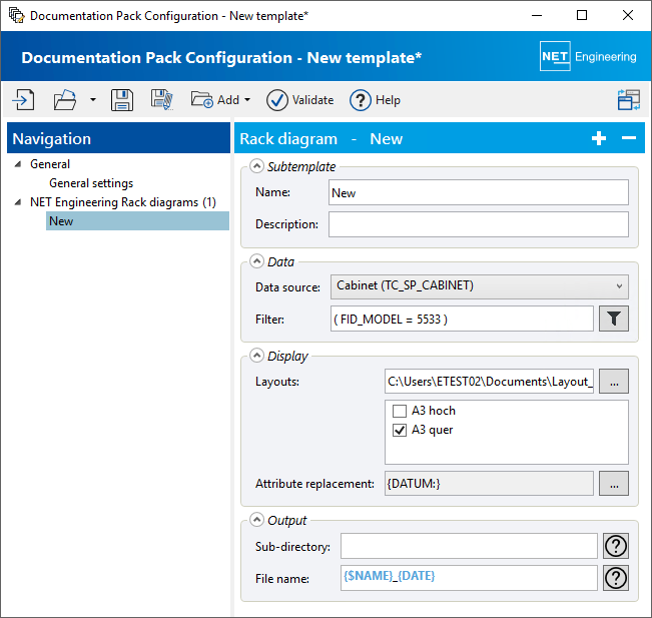652x618 pixels.
Task: Click the Save As toolbar icon
Action: click(x=162, y=100)
